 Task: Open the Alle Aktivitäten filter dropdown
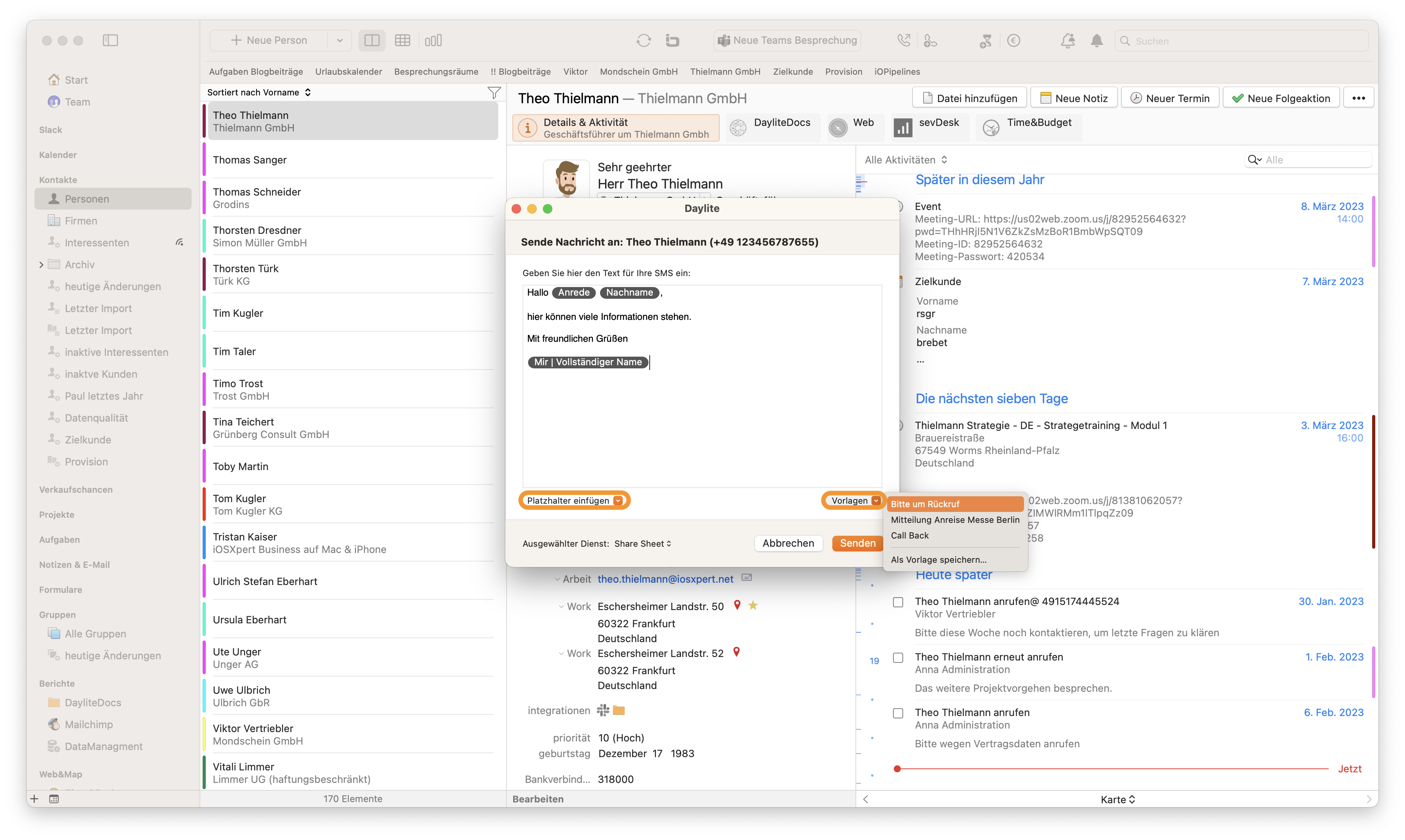tap(906, 160)
